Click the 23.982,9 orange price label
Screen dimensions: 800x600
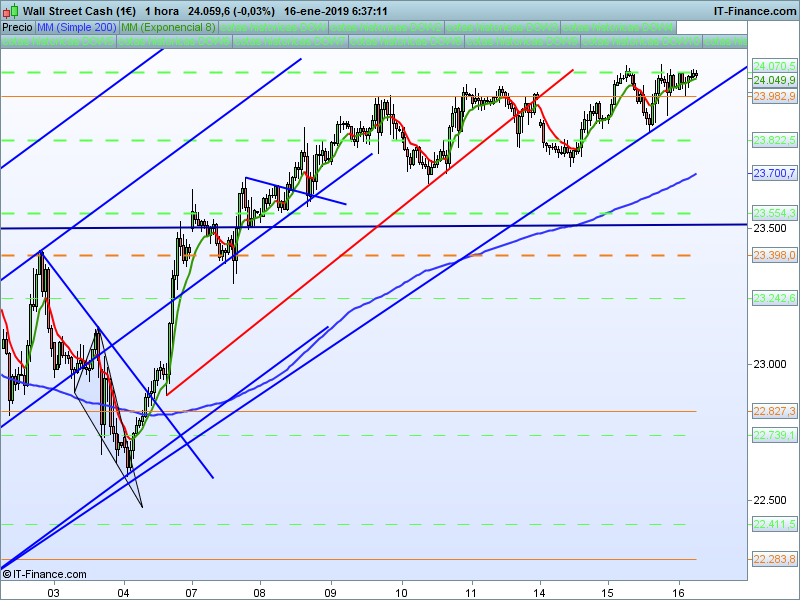[x=774, y=96]
